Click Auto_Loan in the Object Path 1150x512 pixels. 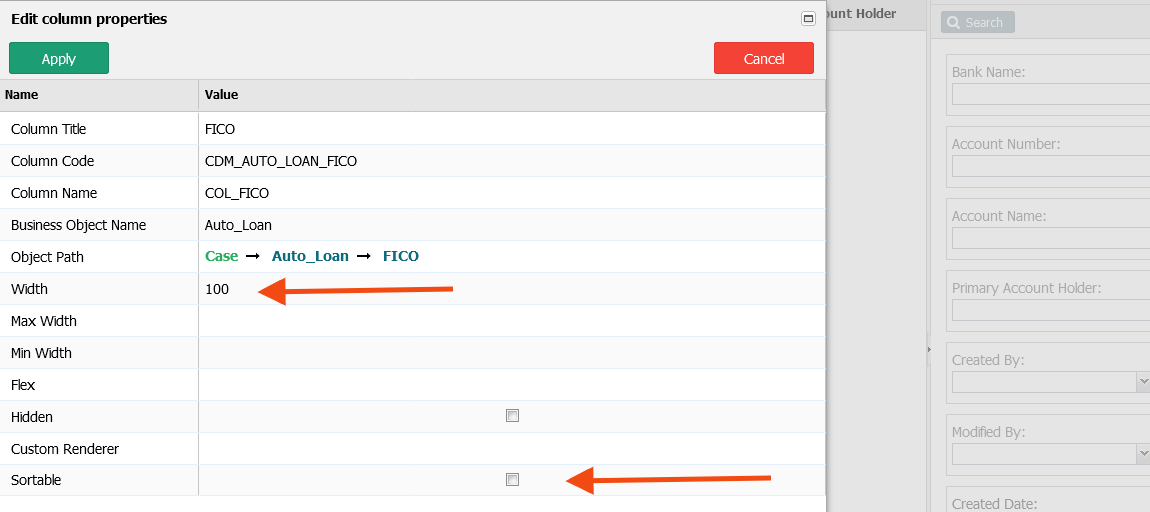(x=310, y=256)
